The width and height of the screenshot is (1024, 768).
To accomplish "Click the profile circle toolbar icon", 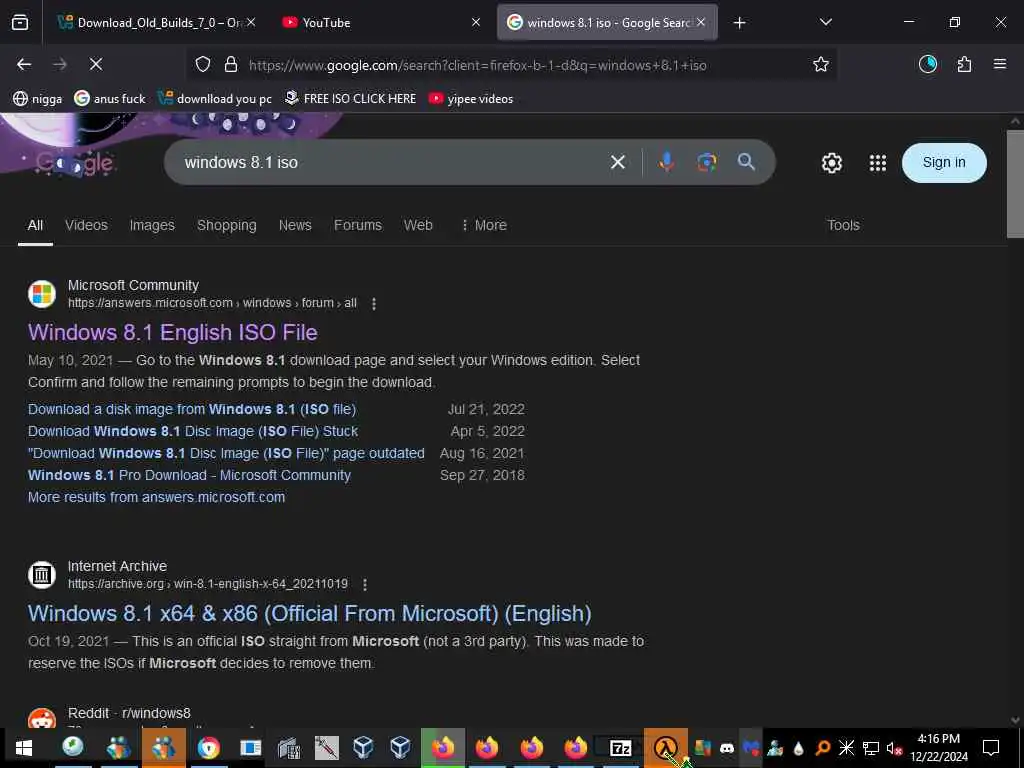I will [927, 64].
